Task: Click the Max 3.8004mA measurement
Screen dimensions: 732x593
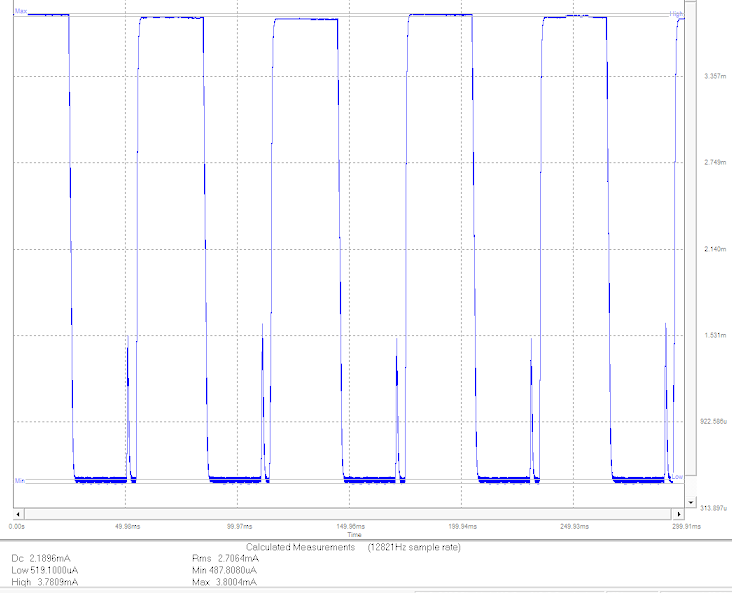Action: click(225, 582)
